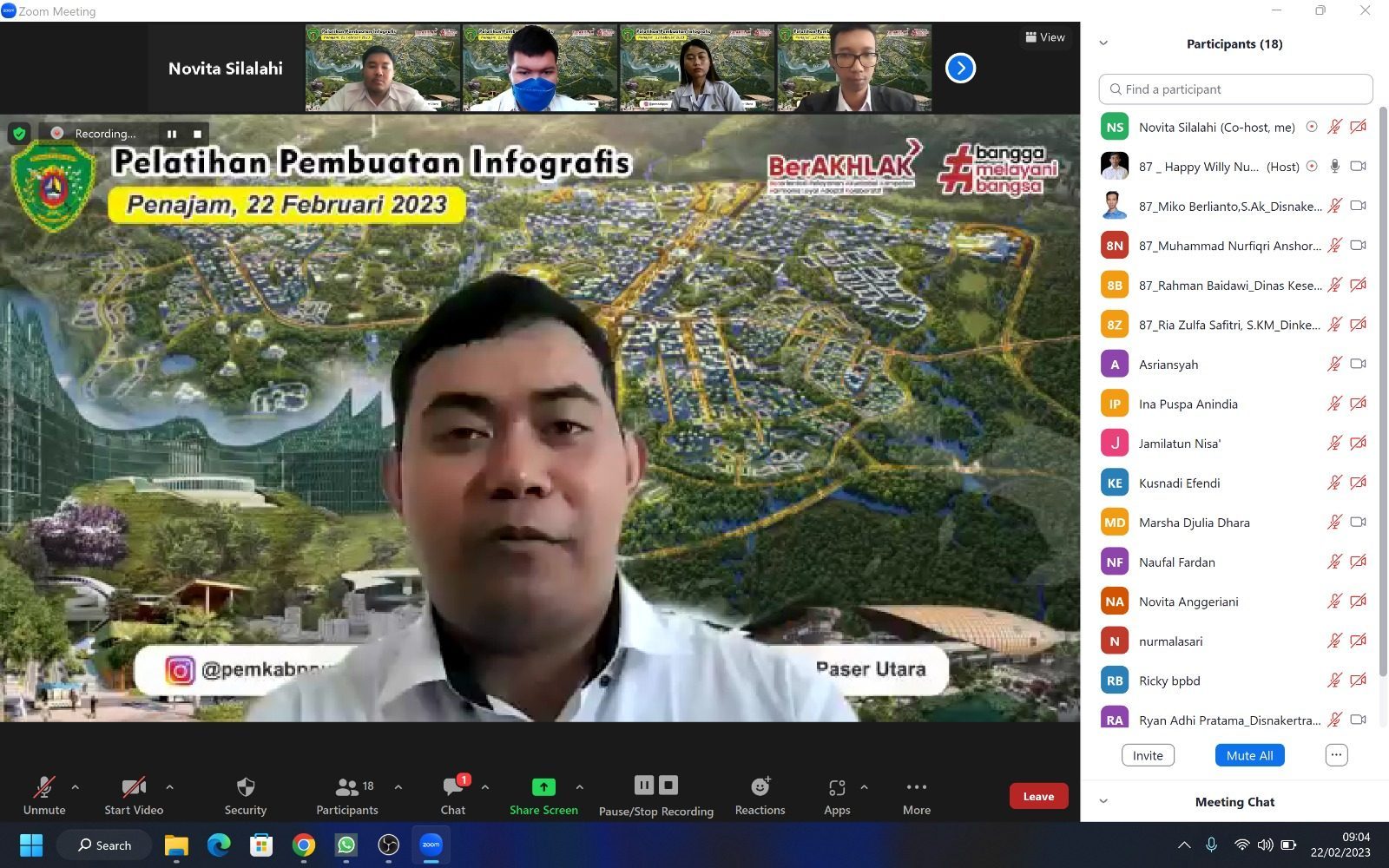Collapse the Meeting Chat section chevron

(x=1103, y=801)
